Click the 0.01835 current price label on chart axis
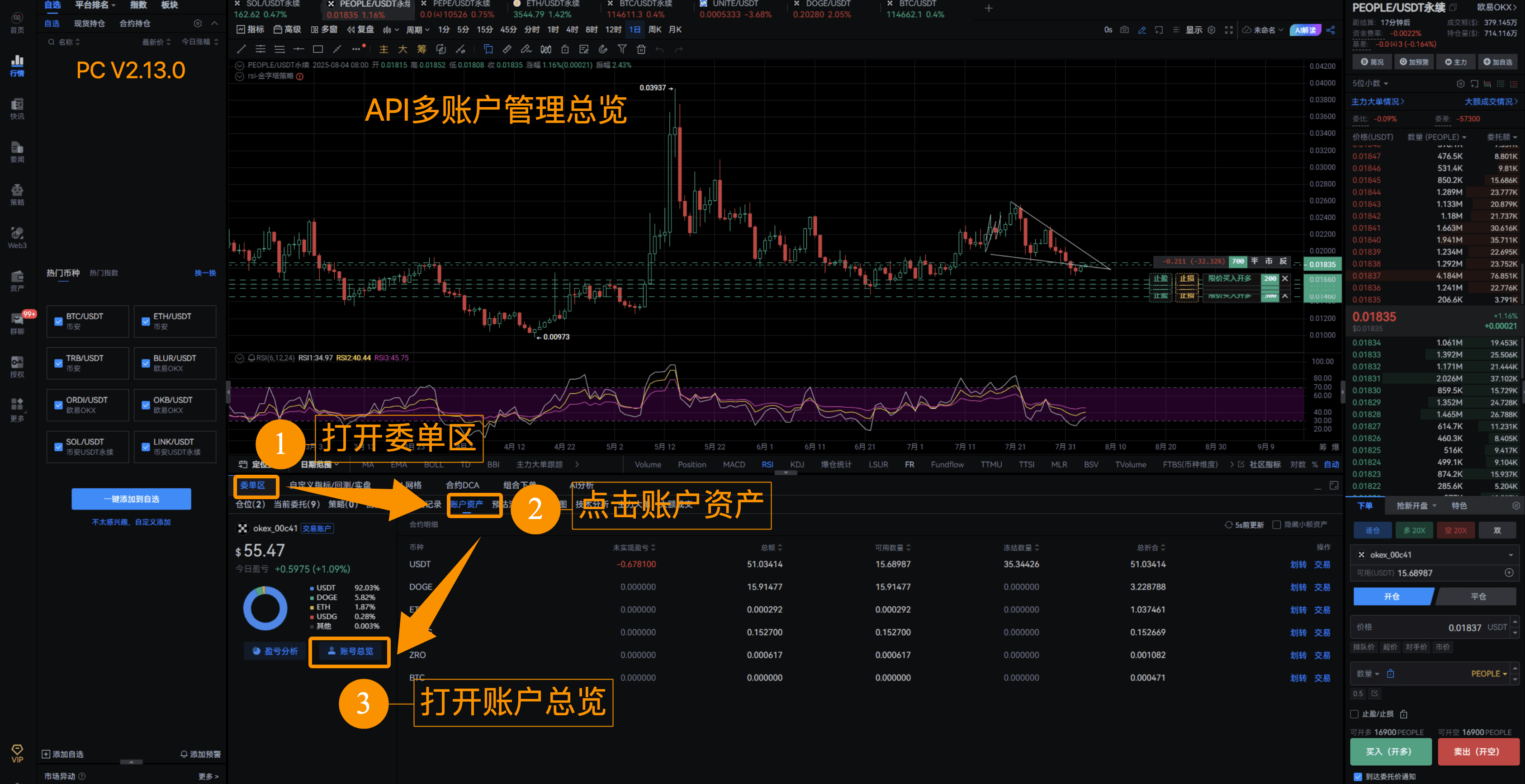The width and height of the screenshot is (1525, 784). [1322, 264]
